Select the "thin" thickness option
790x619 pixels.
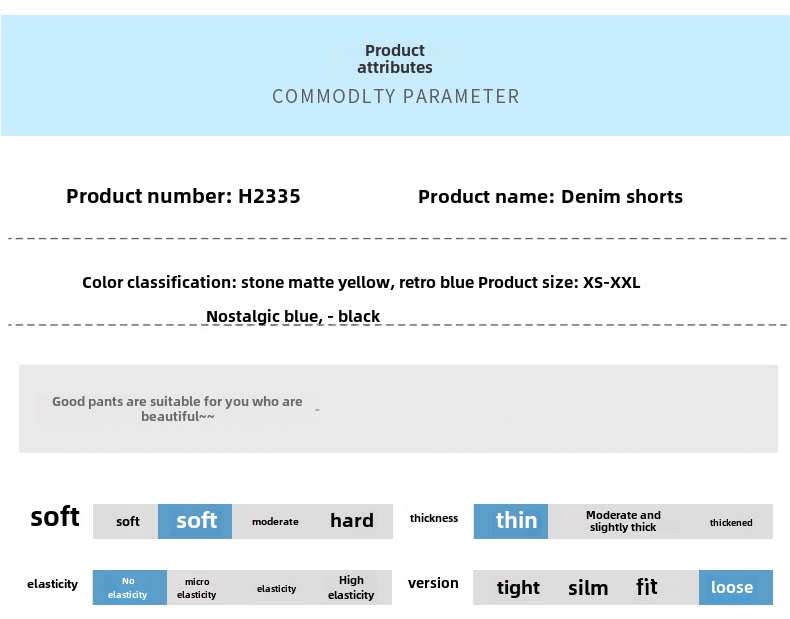[x=516, y=521]
